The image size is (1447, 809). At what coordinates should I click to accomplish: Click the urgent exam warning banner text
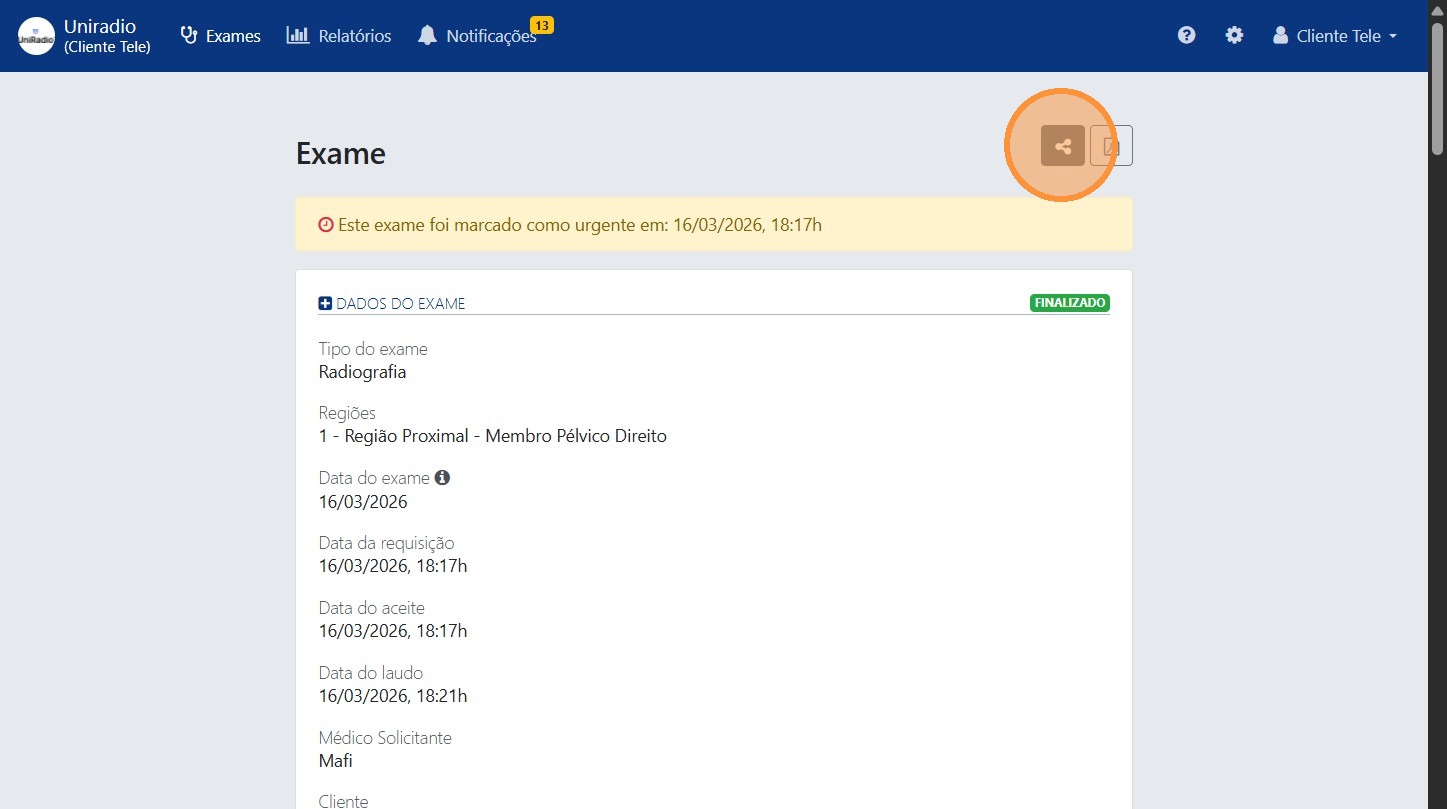pyautogui.click(x=580, y=224)
